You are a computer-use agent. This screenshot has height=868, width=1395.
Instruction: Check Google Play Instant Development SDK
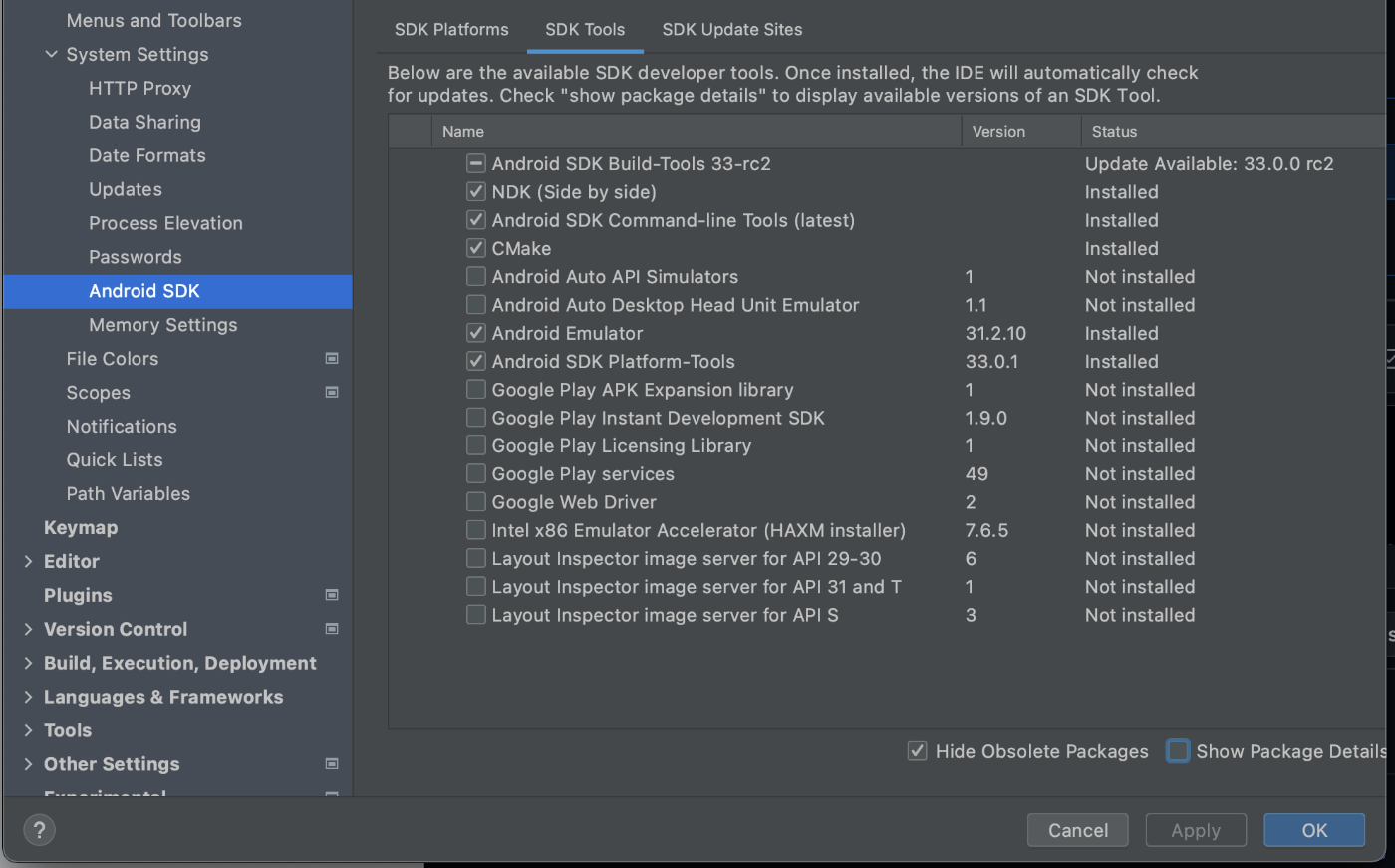476,418
